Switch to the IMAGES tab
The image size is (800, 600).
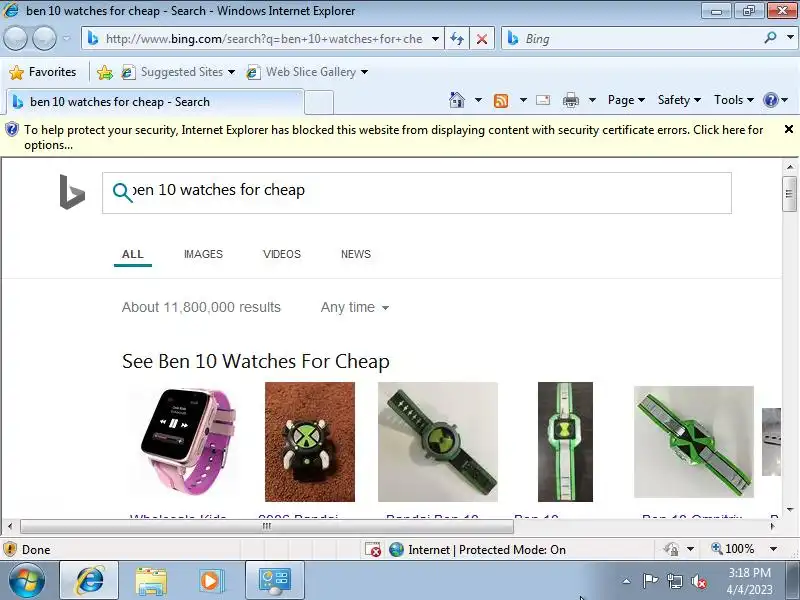203,254
